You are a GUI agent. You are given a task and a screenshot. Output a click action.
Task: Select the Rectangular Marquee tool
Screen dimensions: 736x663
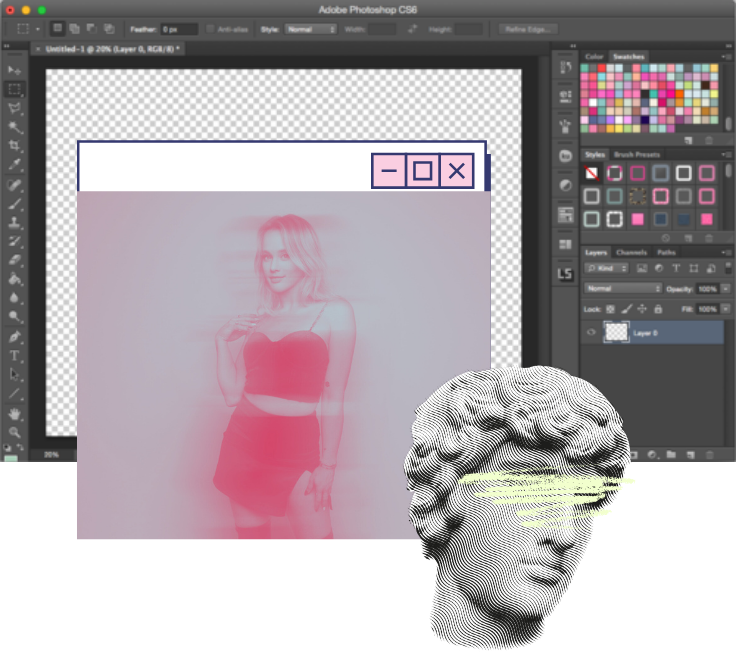pyautogui.click(x=15, y=89)
